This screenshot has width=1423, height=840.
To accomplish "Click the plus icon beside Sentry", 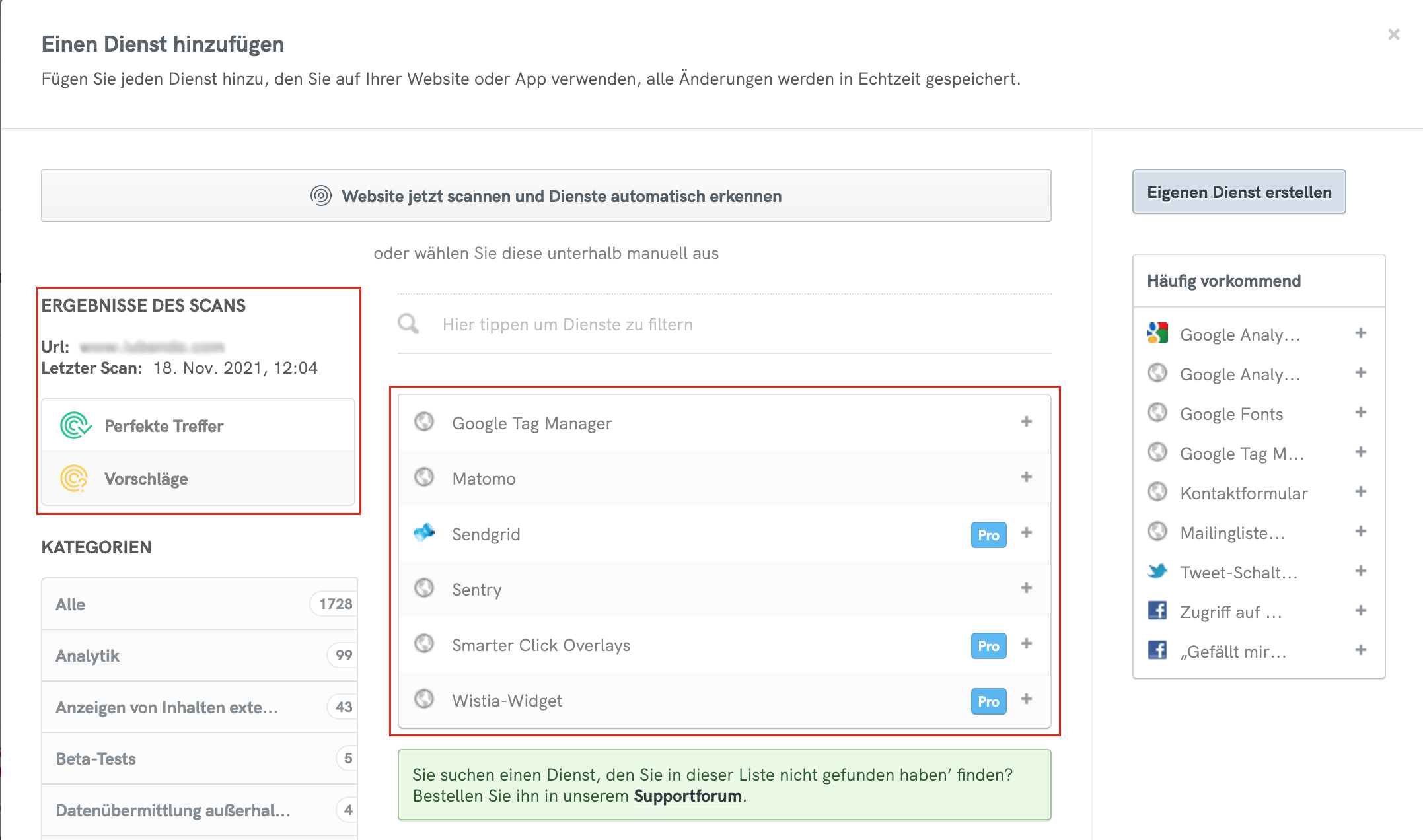I will [x=1026, y=588].
